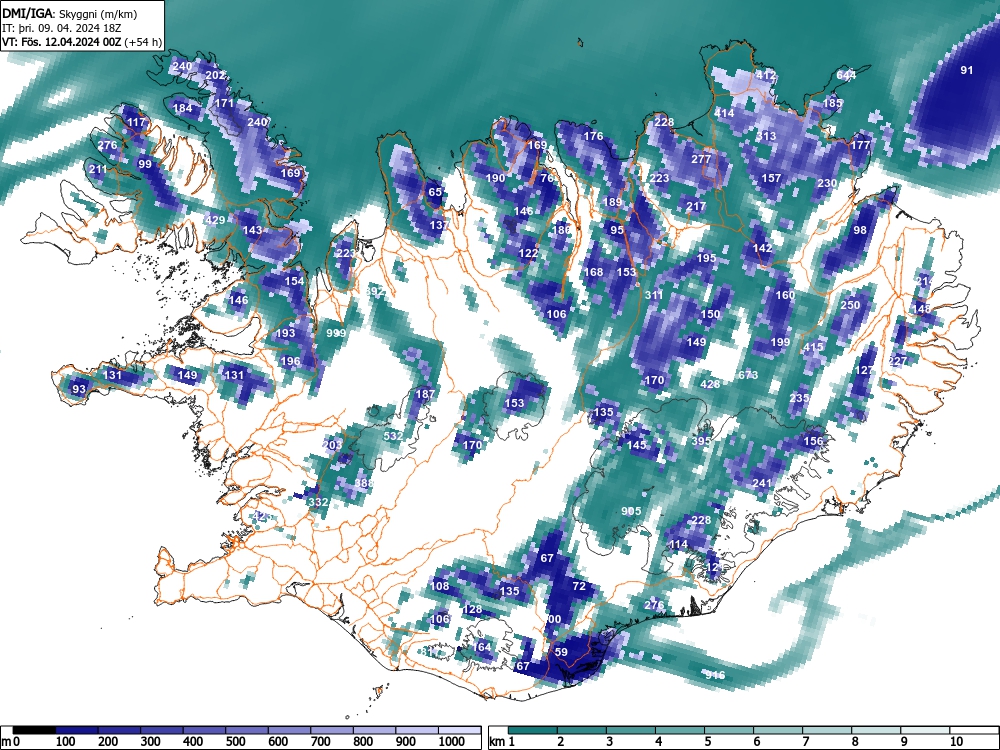The width and height of the screenshot is (1000, 750).
Task: Click the km legend swatch between 9 and 10
Action: point(924,730)
